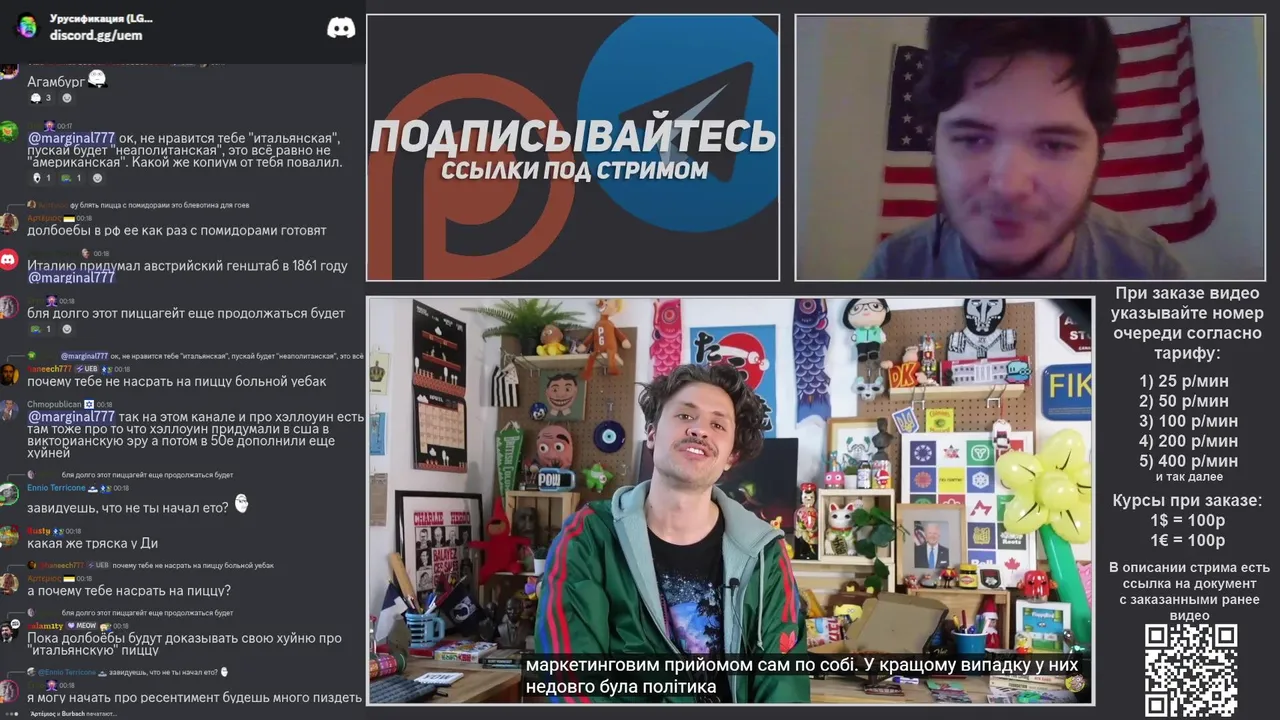1280x720 pixels.
Task: Click the reaction under the 'пиццагейт еще продолжаться' message
Action: pyautogui.click(x=42, y=329)
